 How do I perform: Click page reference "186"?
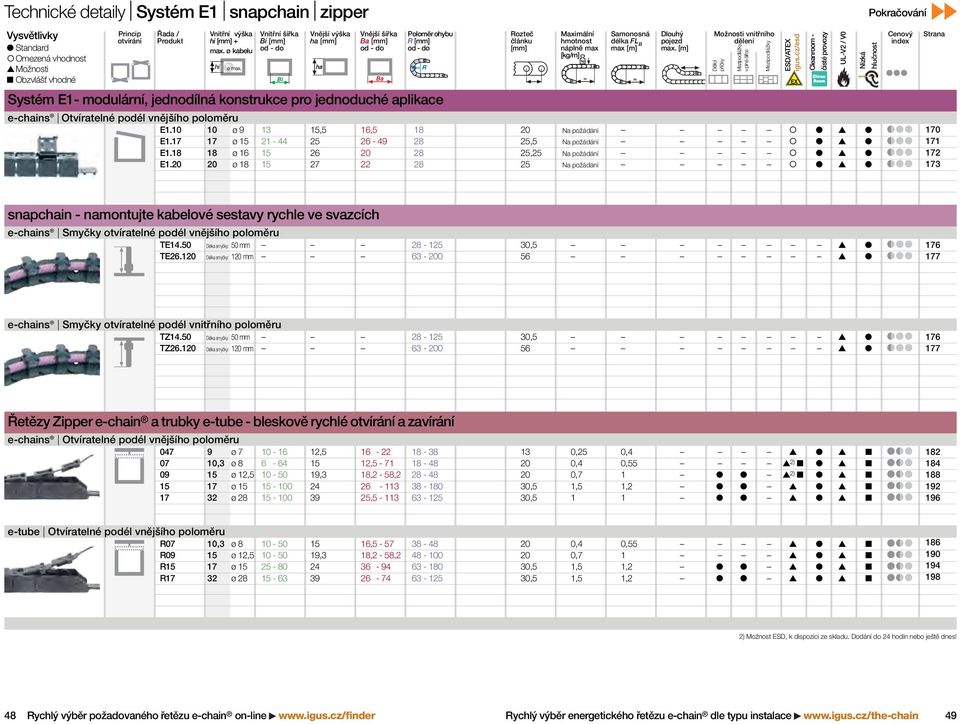pos(932,542)
